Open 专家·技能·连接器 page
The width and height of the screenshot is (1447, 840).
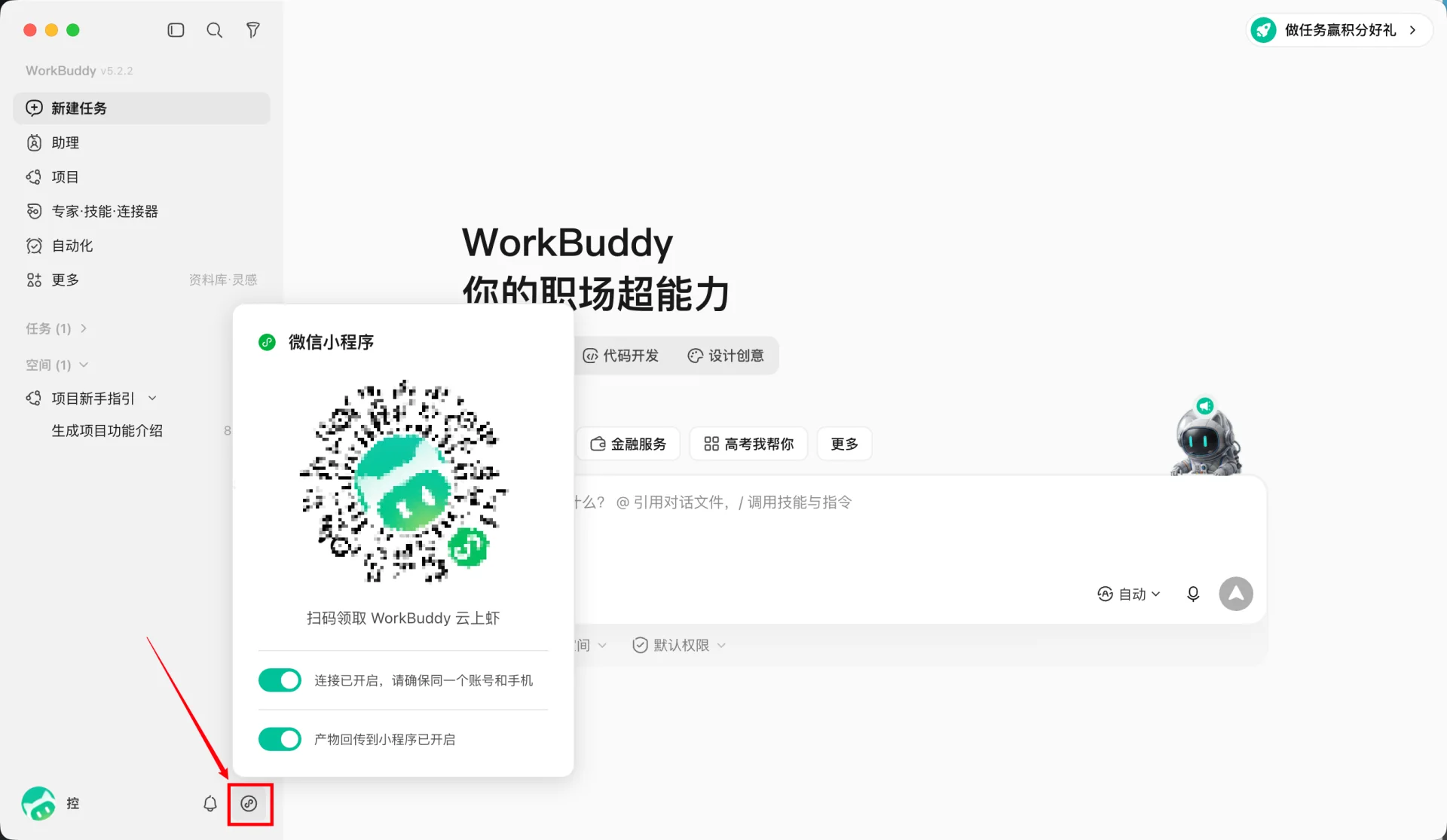(142, 211)
